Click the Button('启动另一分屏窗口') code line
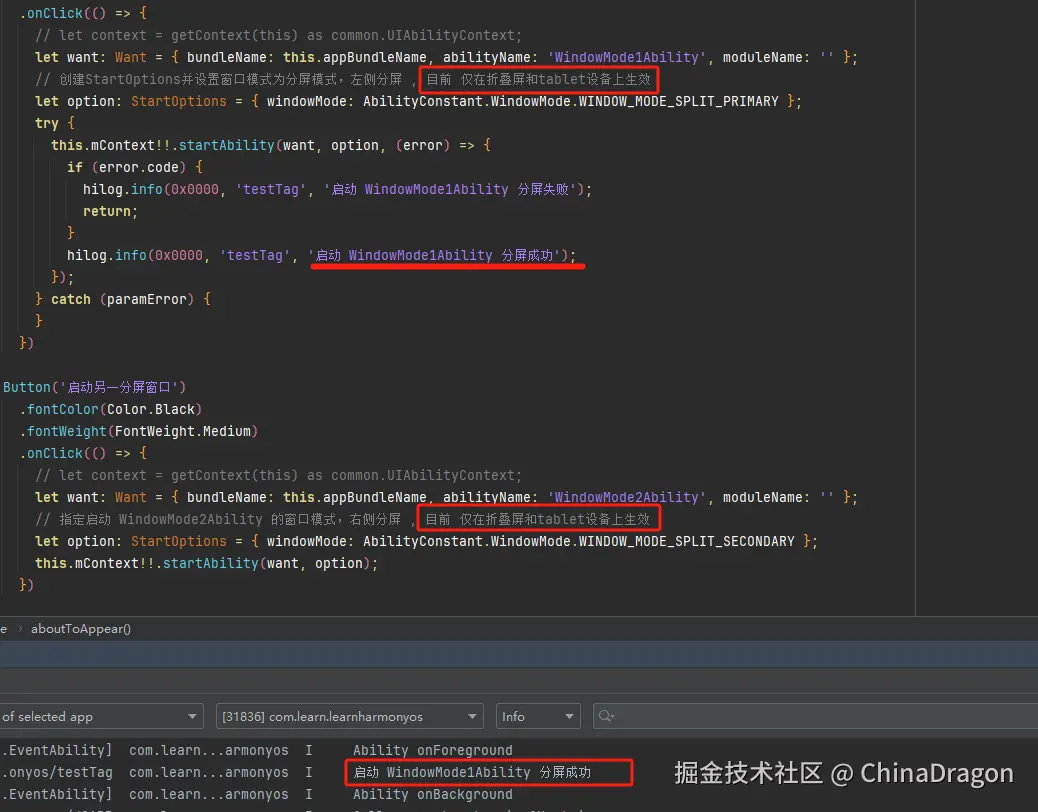The height and width of the screenshot is (812, 1038). point(95,387)
